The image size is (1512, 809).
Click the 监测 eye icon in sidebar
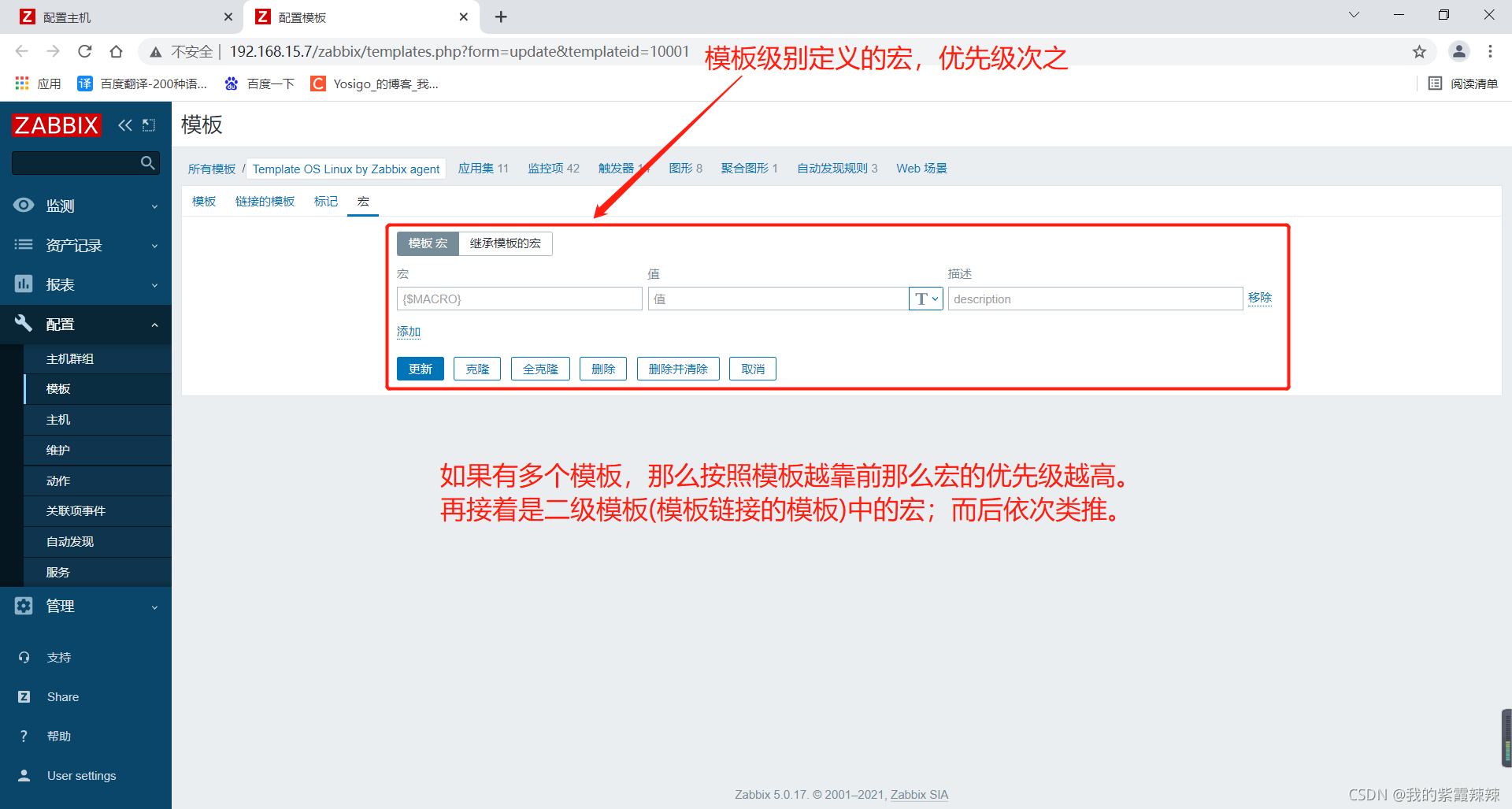pos(24,206)
